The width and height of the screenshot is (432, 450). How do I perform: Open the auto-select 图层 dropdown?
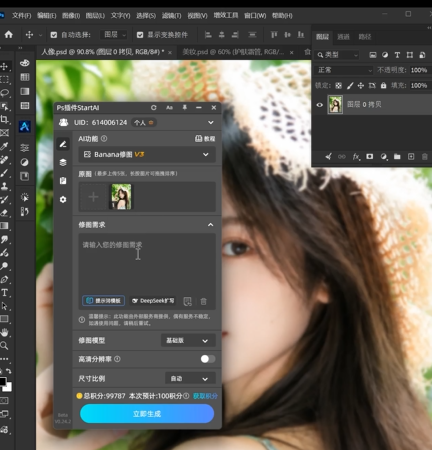(113, 35)
